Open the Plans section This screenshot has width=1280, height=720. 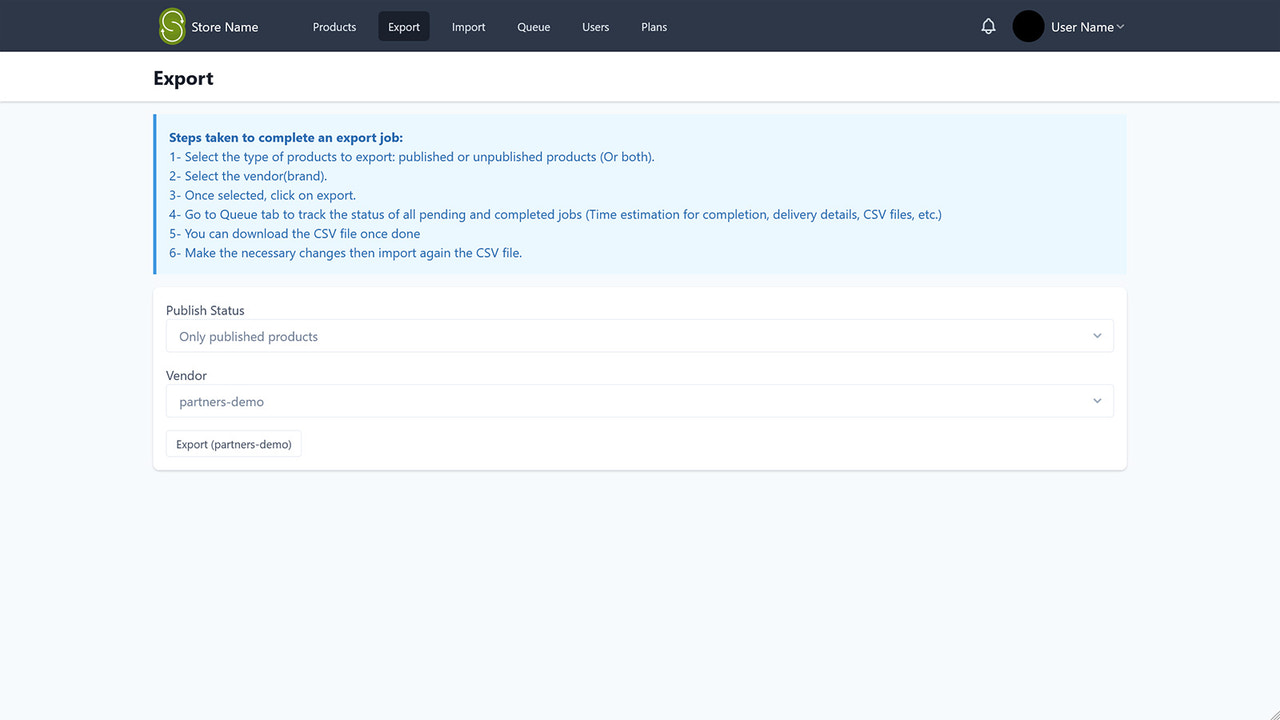click(654, 27)
